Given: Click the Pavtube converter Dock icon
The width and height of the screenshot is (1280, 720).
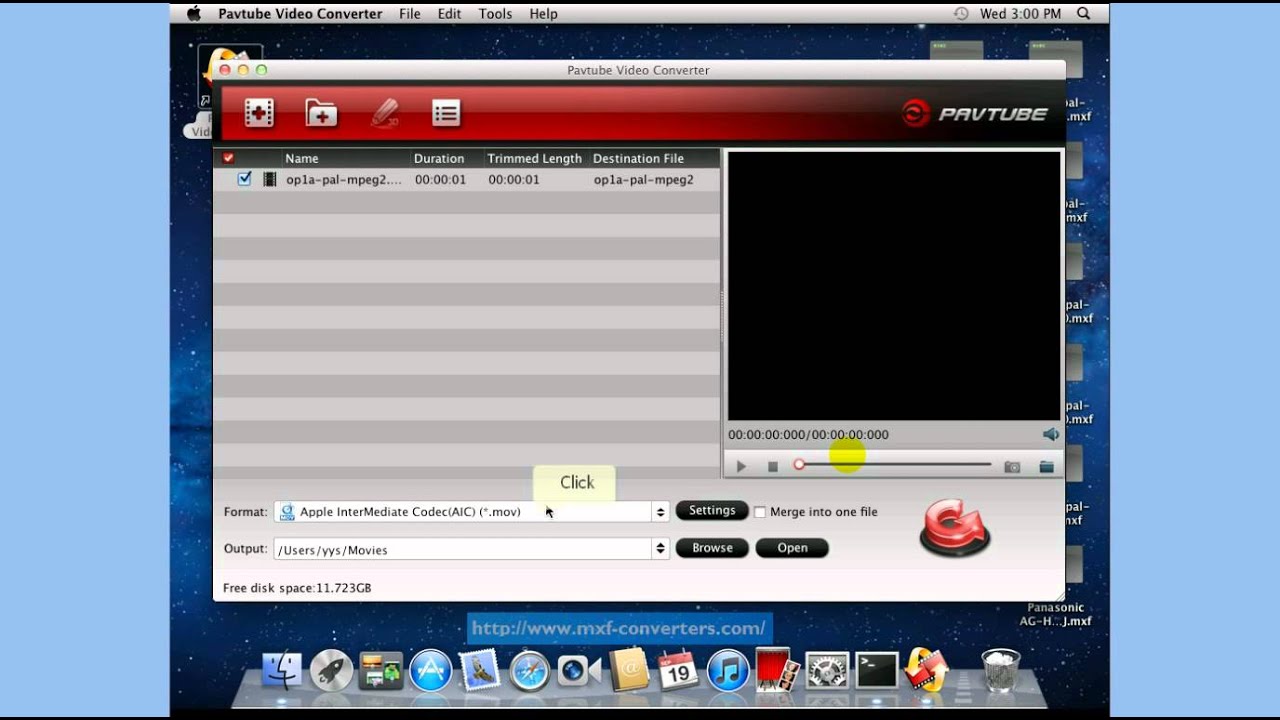Looking at the screenshot, I should tap(926, 670).
